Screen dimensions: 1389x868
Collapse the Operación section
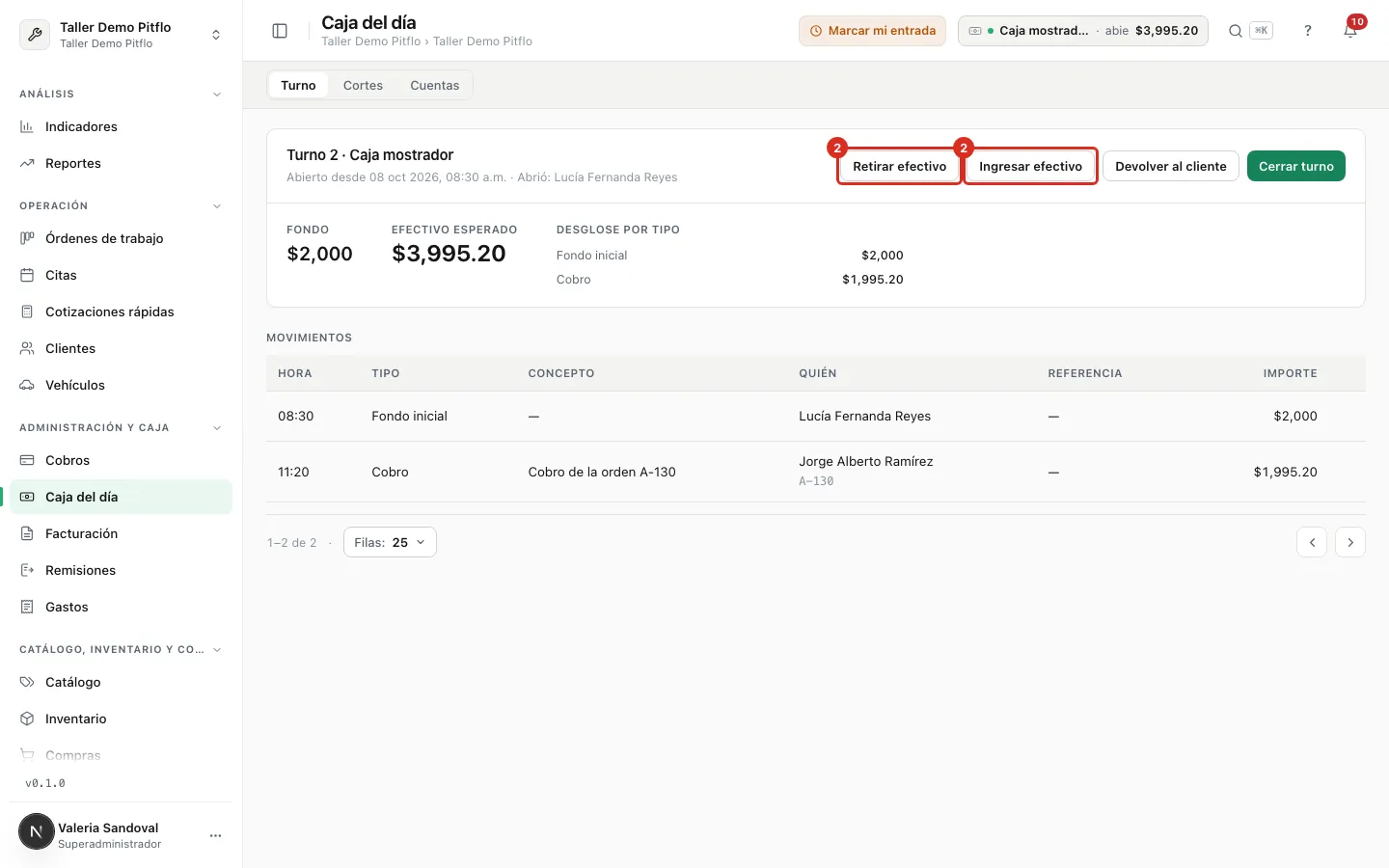tap(217, 206)
